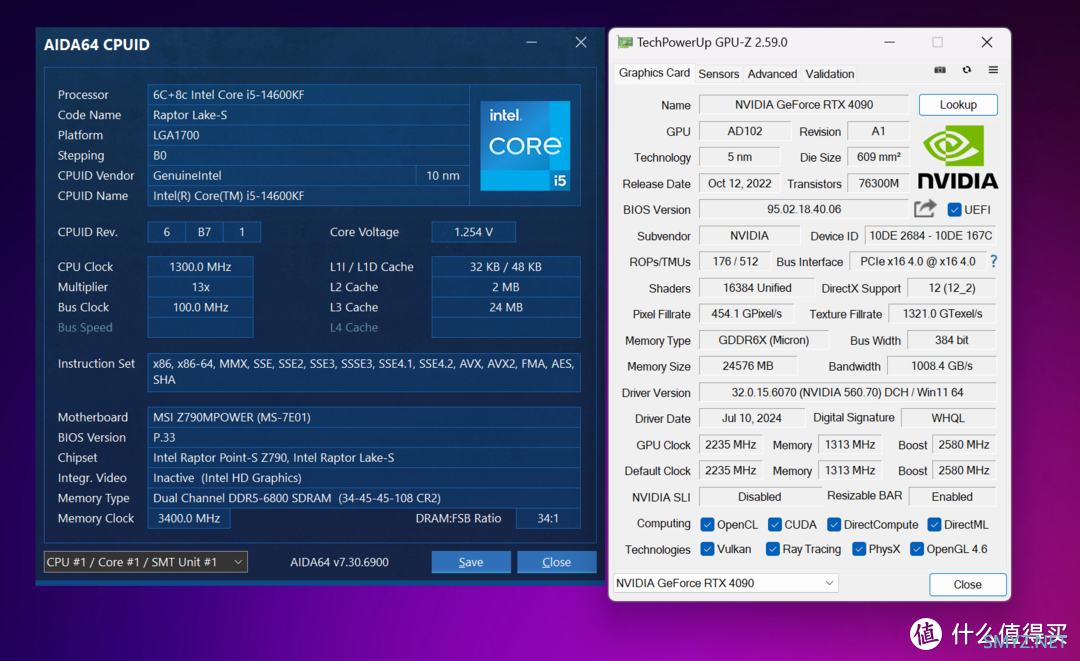Click the Platform value LGA1700
This screenshot has width=1080, height=661.
pos(308,135)
